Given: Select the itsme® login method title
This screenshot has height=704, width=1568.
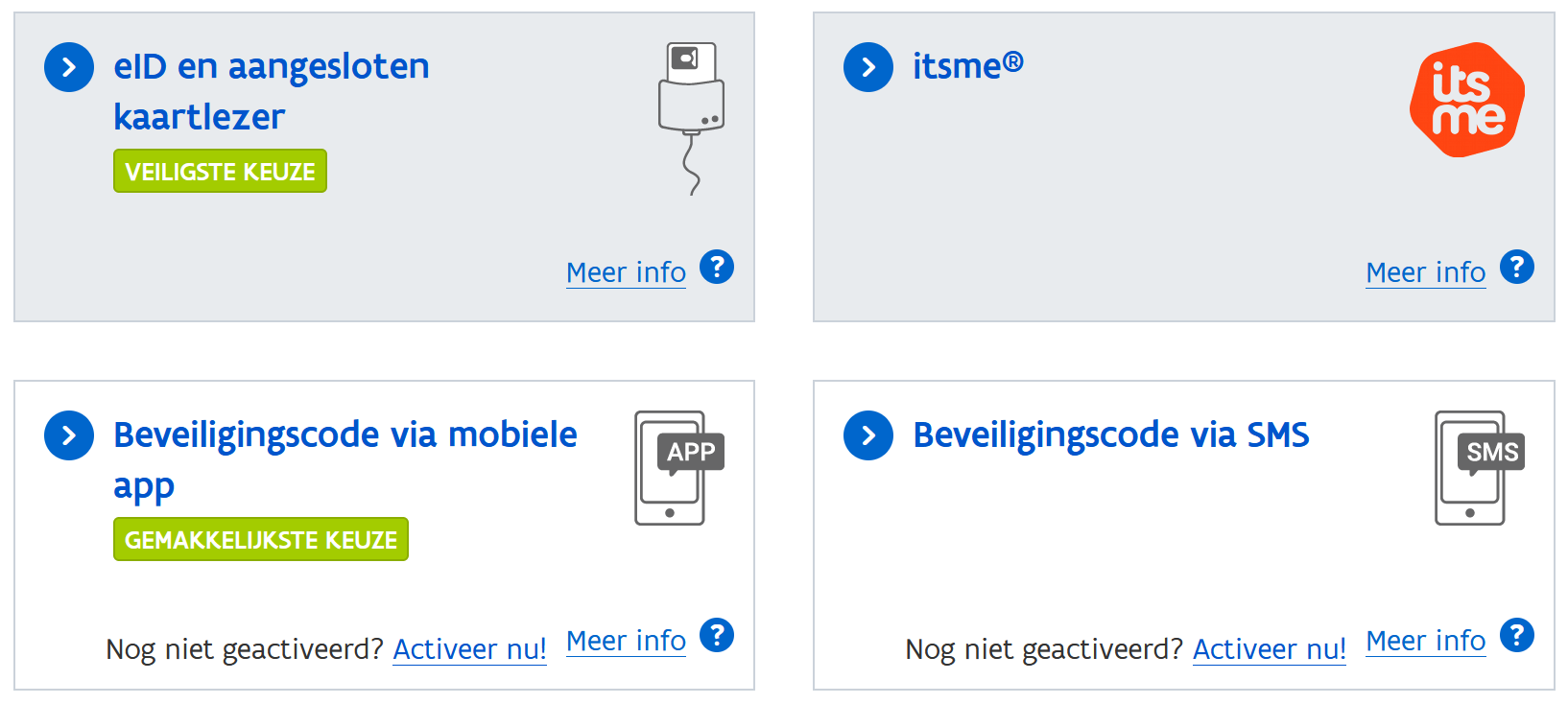Looking at the screenshot, I should point(967,66).
